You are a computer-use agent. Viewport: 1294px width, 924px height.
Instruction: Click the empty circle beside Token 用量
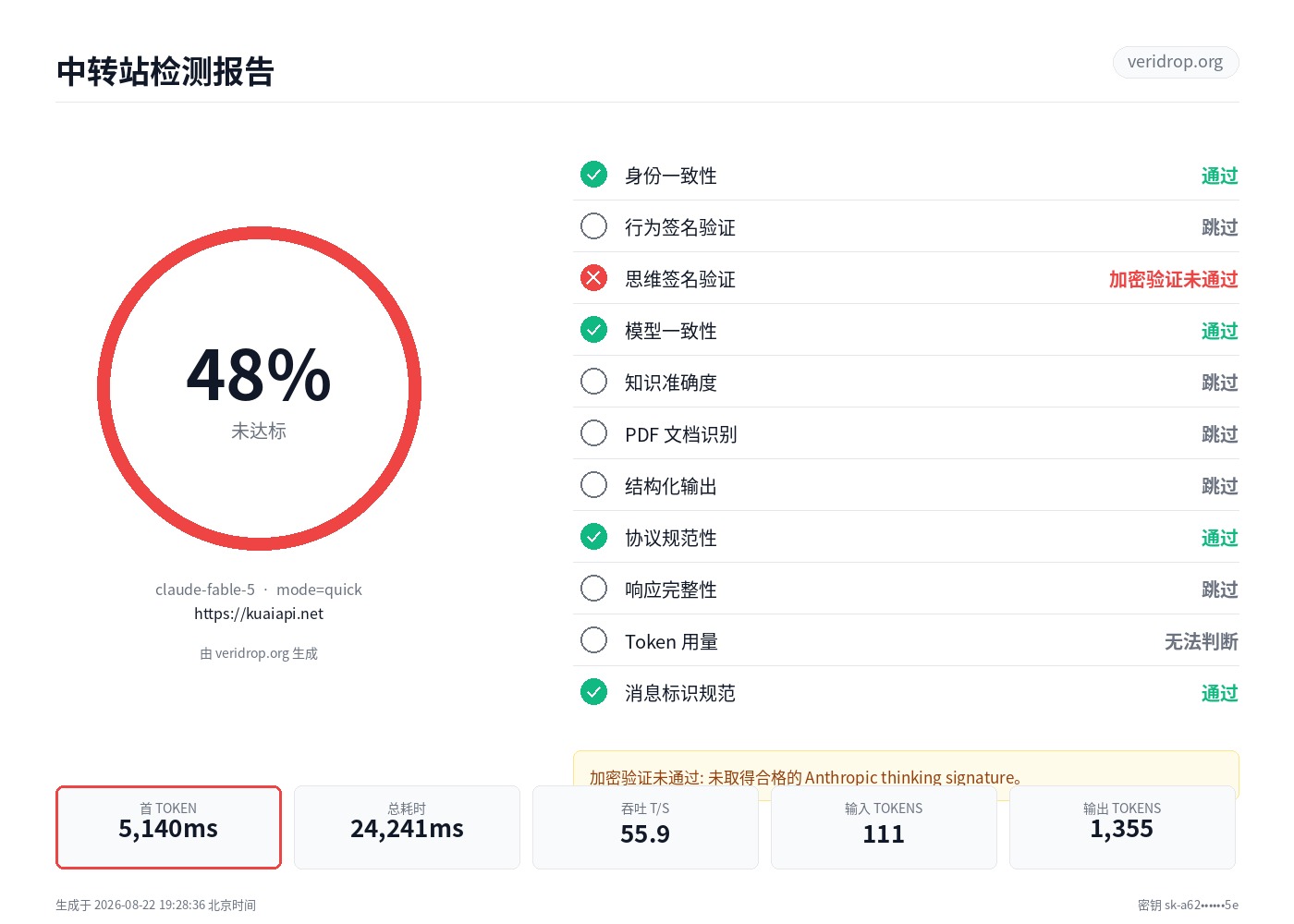point(593,640)
